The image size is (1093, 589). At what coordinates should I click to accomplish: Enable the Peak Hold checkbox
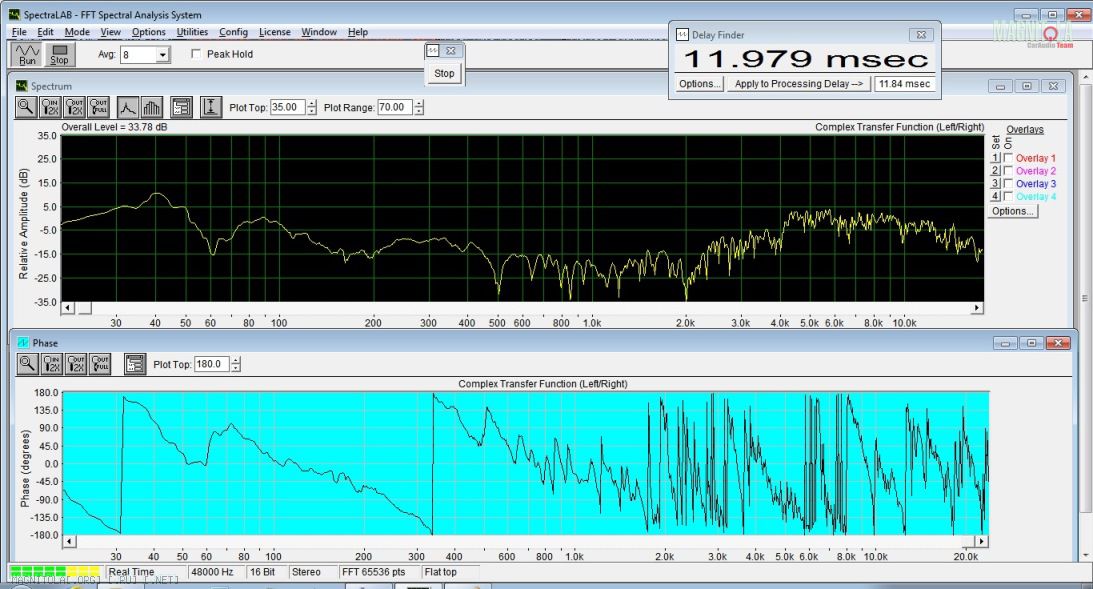pos(197,54)
